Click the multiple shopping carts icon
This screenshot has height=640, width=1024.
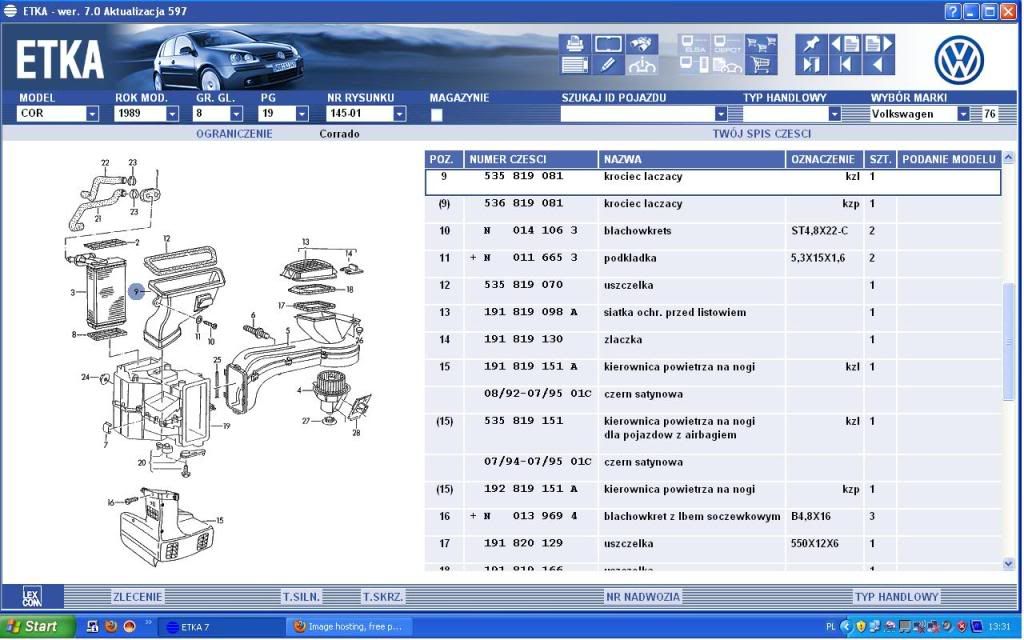pos(761,44)
